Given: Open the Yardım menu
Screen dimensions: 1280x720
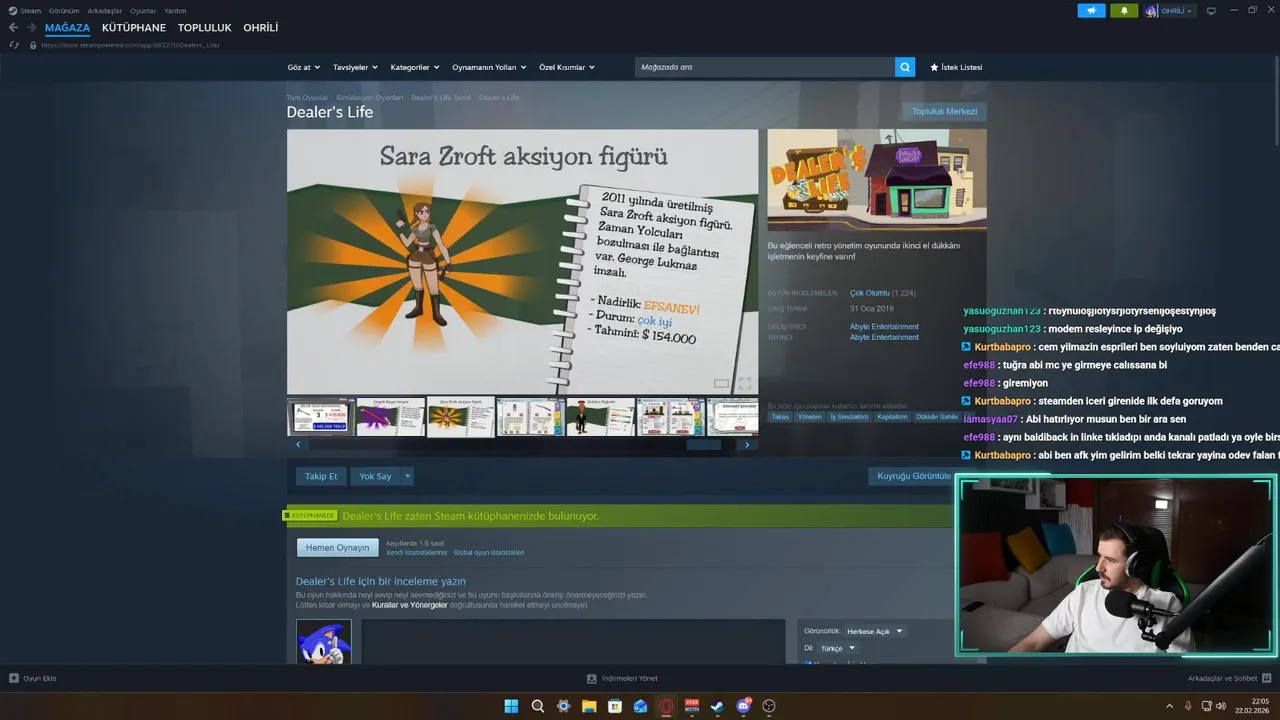Looking at the screenshot, I should pos(175,10).
